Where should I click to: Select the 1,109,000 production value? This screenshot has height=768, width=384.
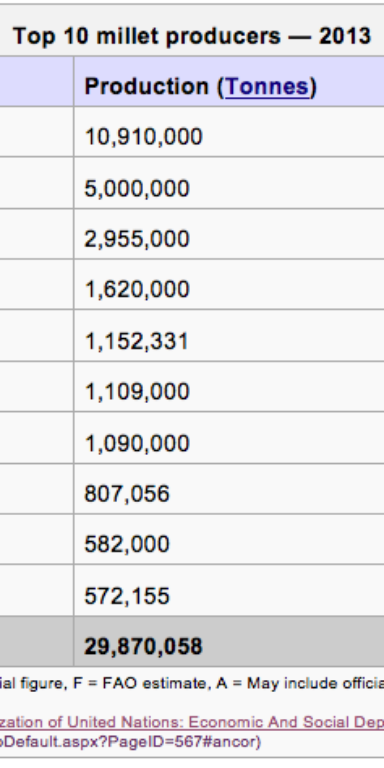[137, 391]
